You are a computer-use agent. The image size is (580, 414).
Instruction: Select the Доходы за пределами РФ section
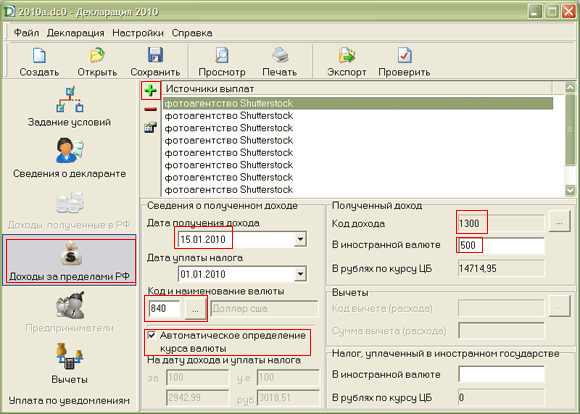point(69,261)
